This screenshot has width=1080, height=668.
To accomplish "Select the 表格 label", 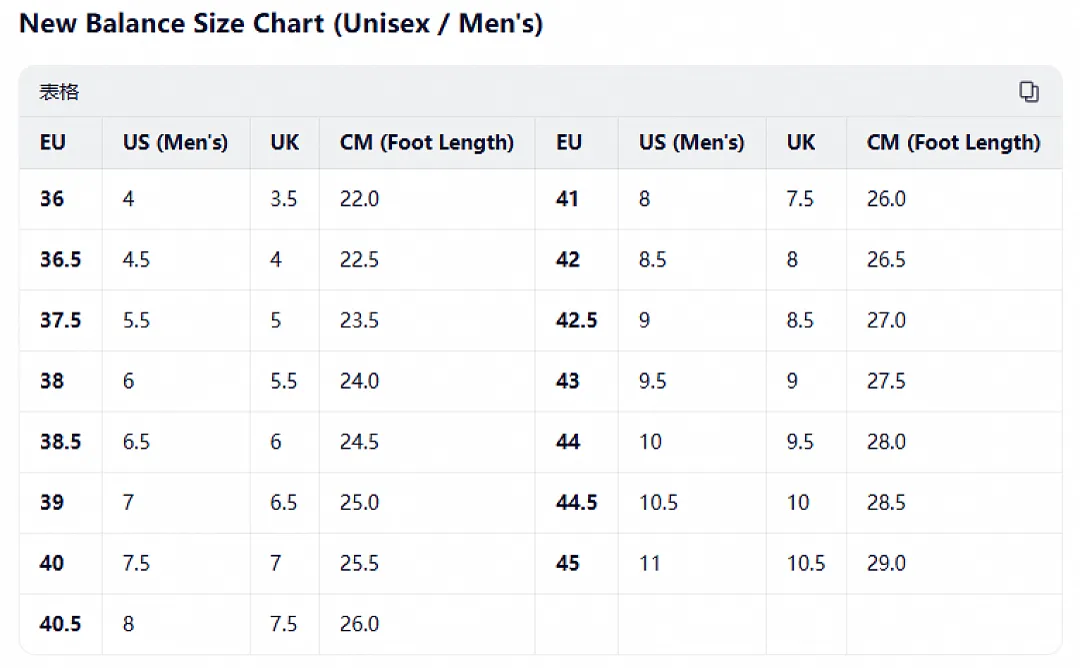I will click(x=59, y=92).
